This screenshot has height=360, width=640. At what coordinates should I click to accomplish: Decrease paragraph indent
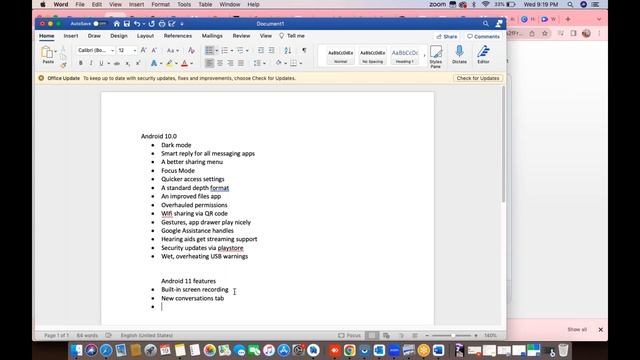pyautogui.click(x=260, y=50)
